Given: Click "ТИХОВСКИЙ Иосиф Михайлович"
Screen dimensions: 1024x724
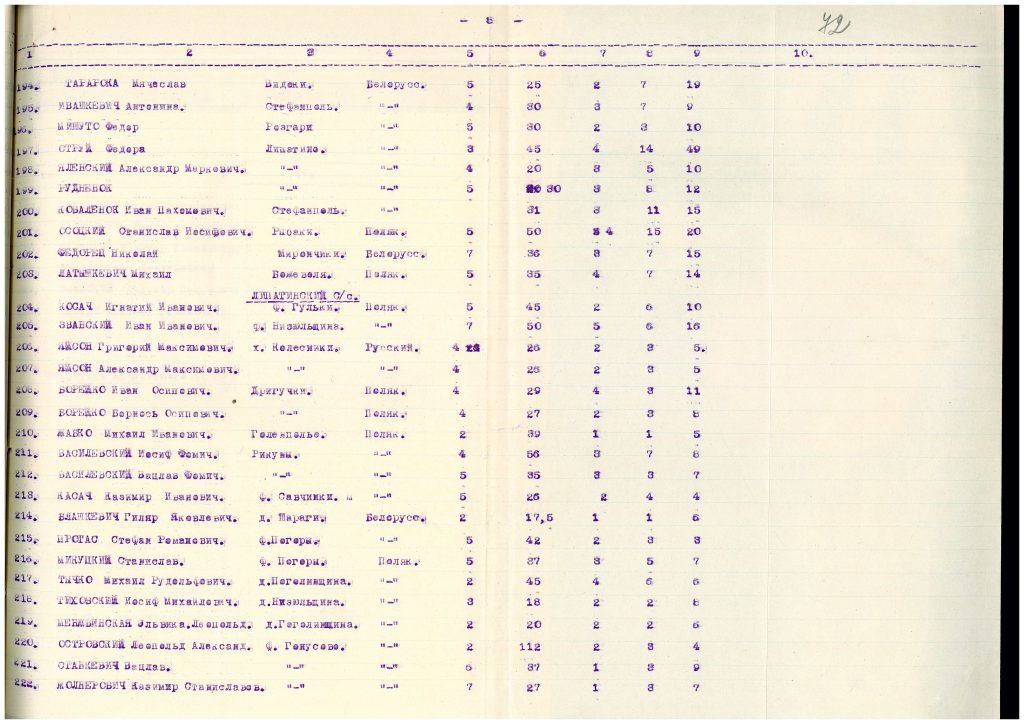Looking at the screenshot, I should pyautogui.click(x=148, y=602).
